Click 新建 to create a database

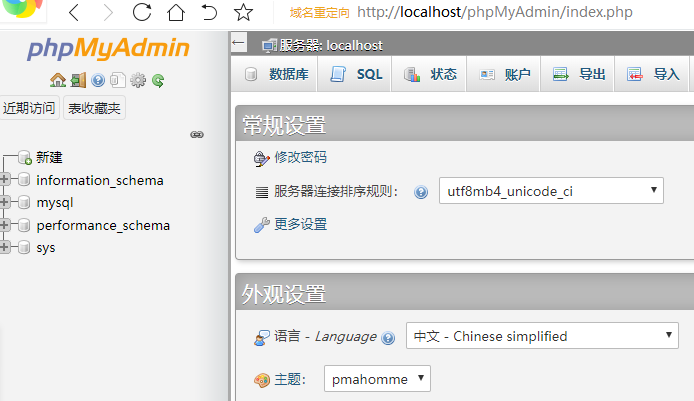point(49,158)
